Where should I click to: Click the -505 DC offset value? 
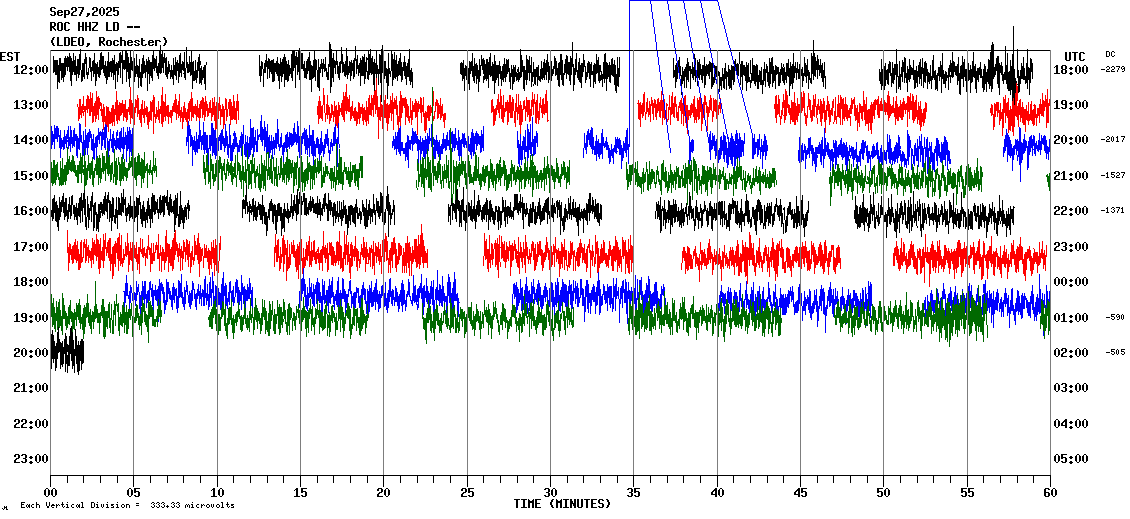click(1115, 352)
